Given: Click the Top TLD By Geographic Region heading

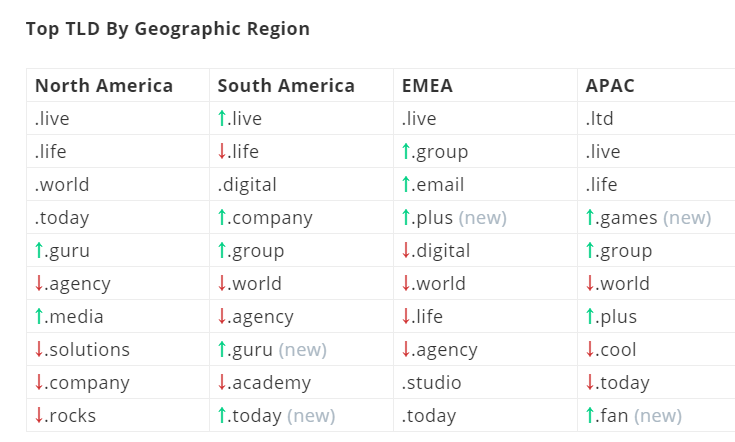Looking at the screenshot, I should (168, 29).
